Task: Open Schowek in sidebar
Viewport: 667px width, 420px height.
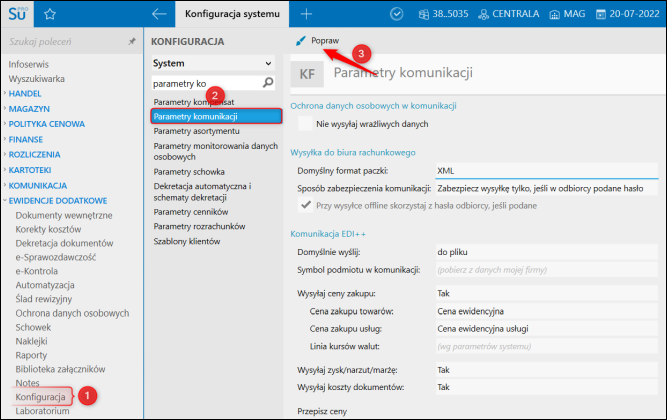Action: coord(33,327)
